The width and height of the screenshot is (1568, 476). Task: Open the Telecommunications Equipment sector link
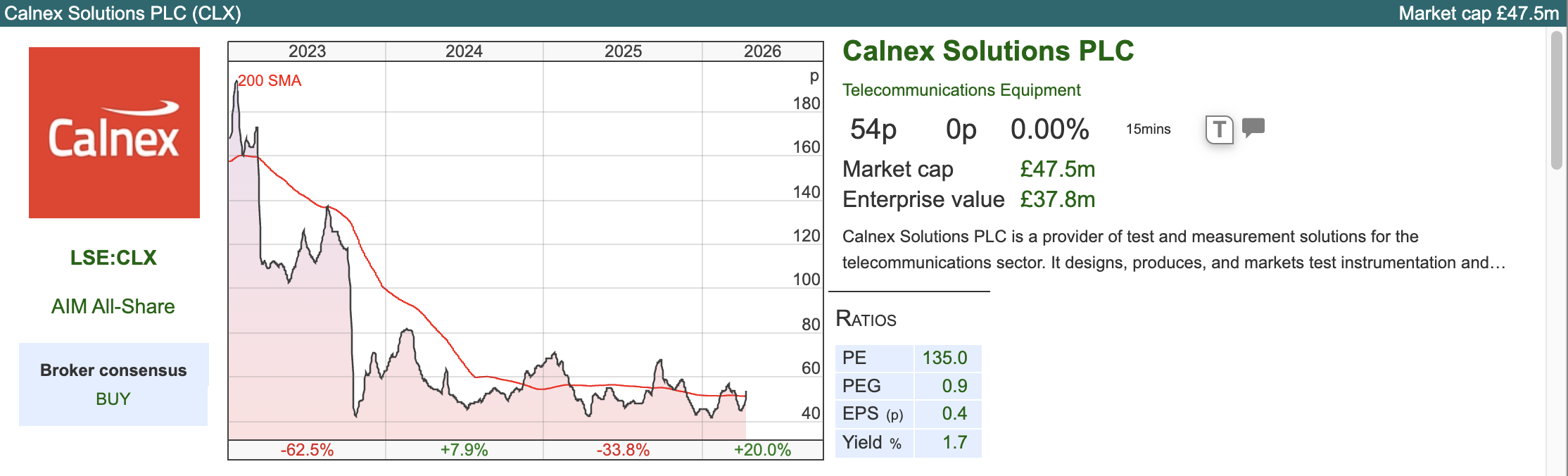click(x=961, y=90)
